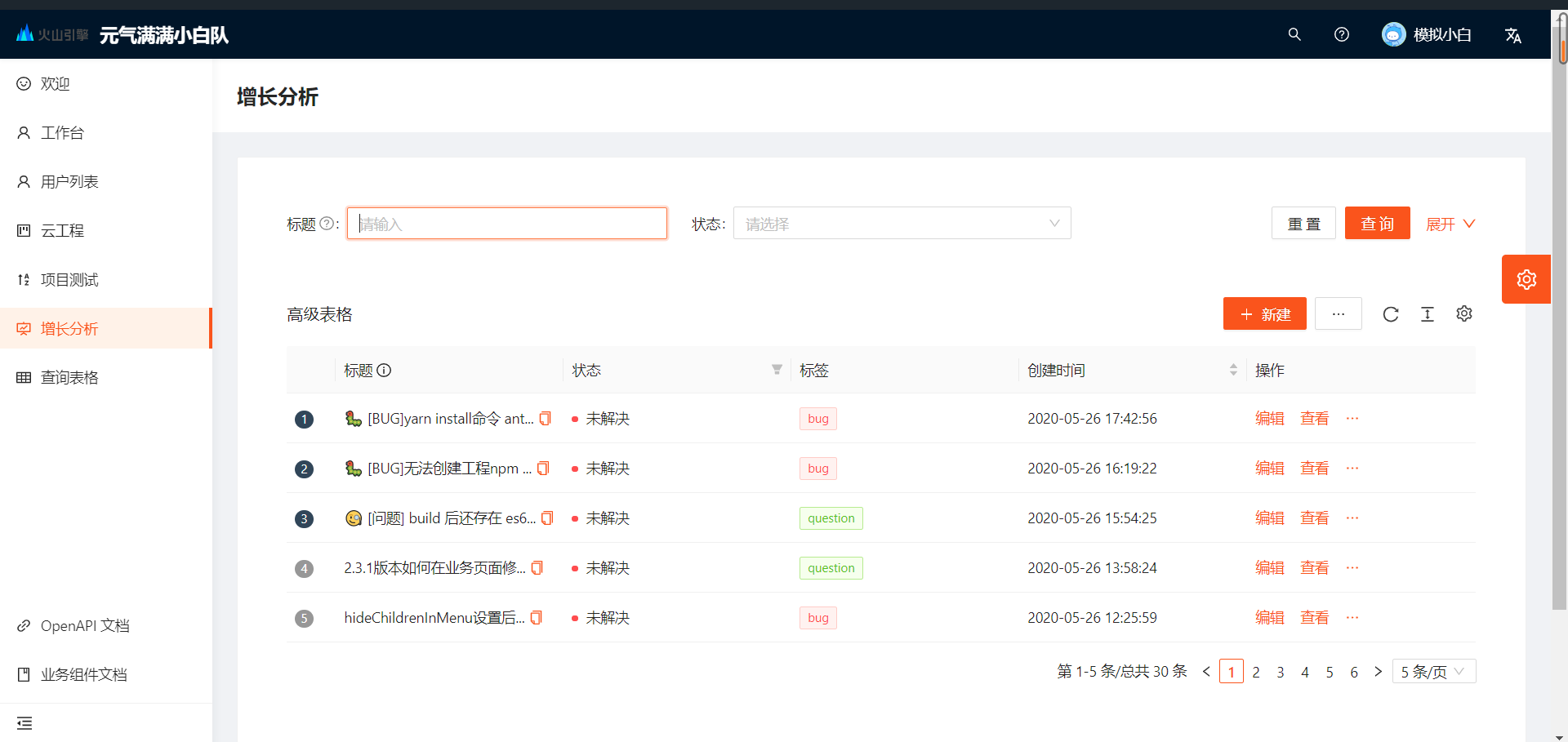Sort by 创建时间 using the sorter arrows

[x=1233, y=370]
